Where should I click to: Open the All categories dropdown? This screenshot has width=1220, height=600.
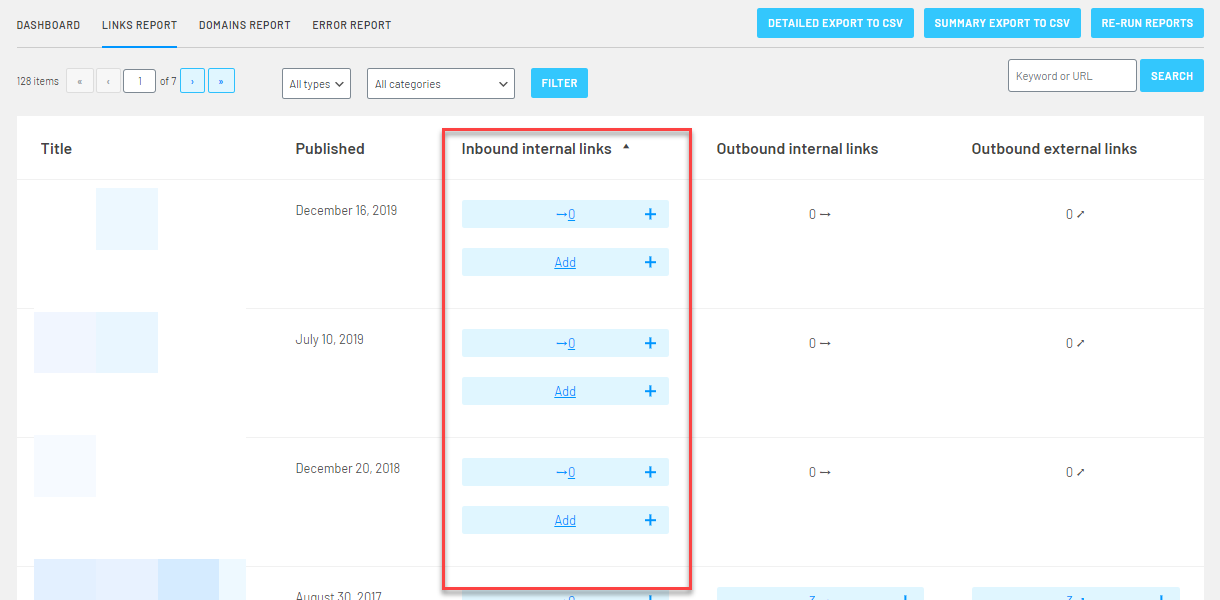[x=441, y=84]
